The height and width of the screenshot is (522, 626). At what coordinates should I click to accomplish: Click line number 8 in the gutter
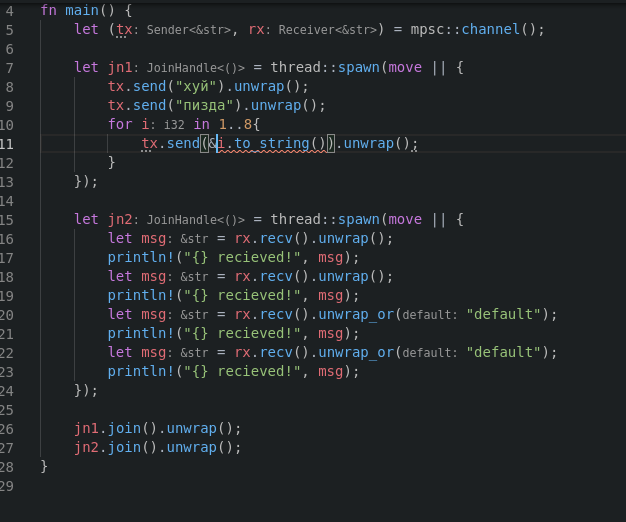[x=10, y=87]
